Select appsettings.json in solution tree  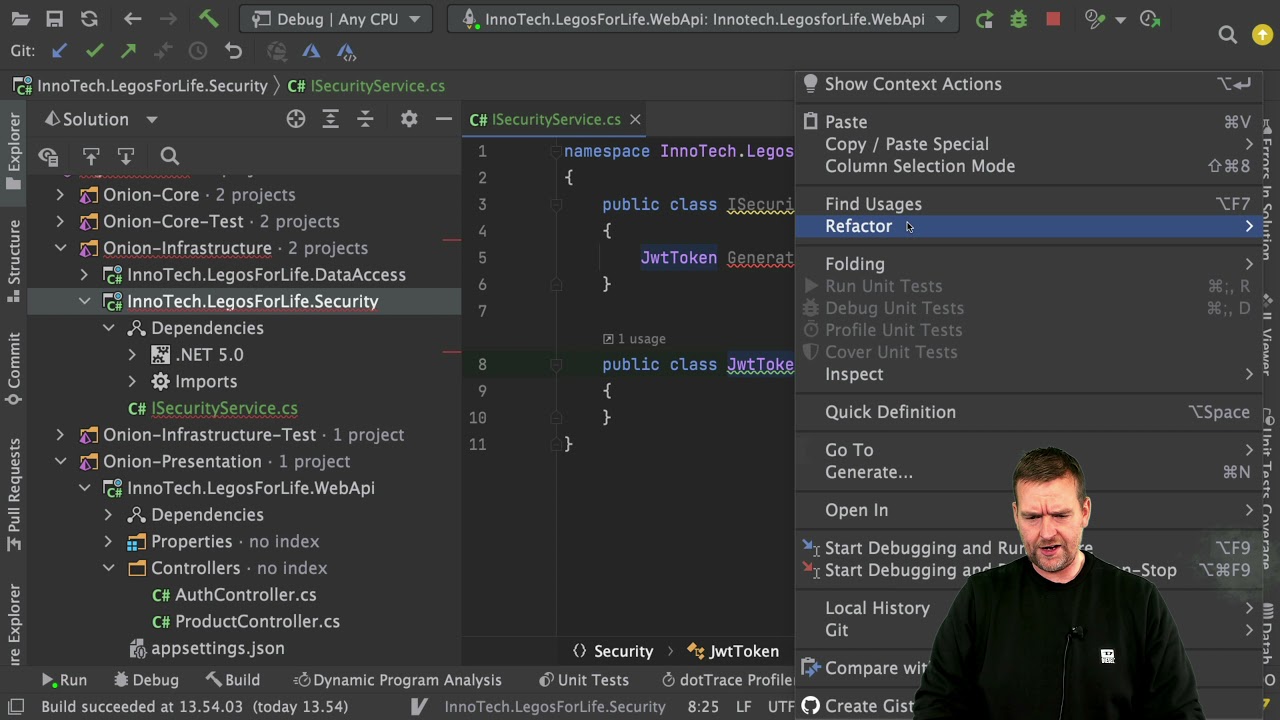(217, 648)
